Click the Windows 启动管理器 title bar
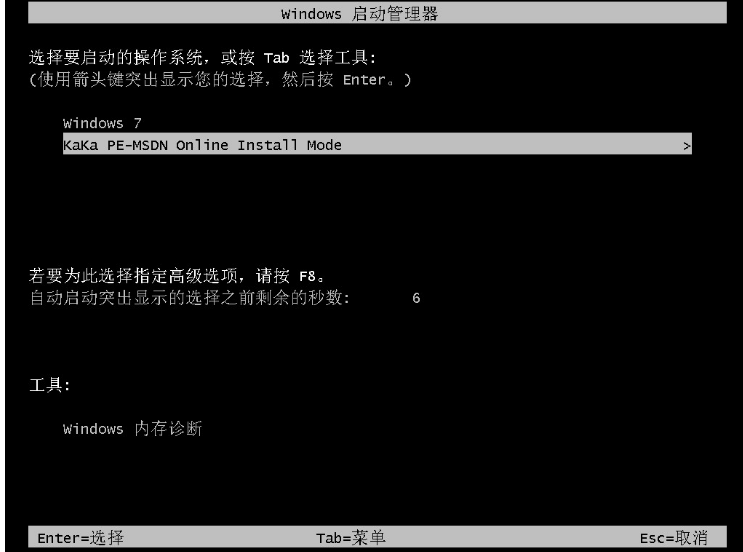 click(377, 13)
